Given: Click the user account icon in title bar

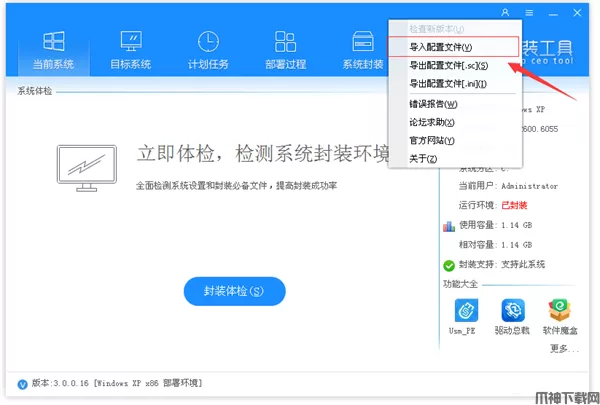Looking at the screenshot, I should click(505, 13).
